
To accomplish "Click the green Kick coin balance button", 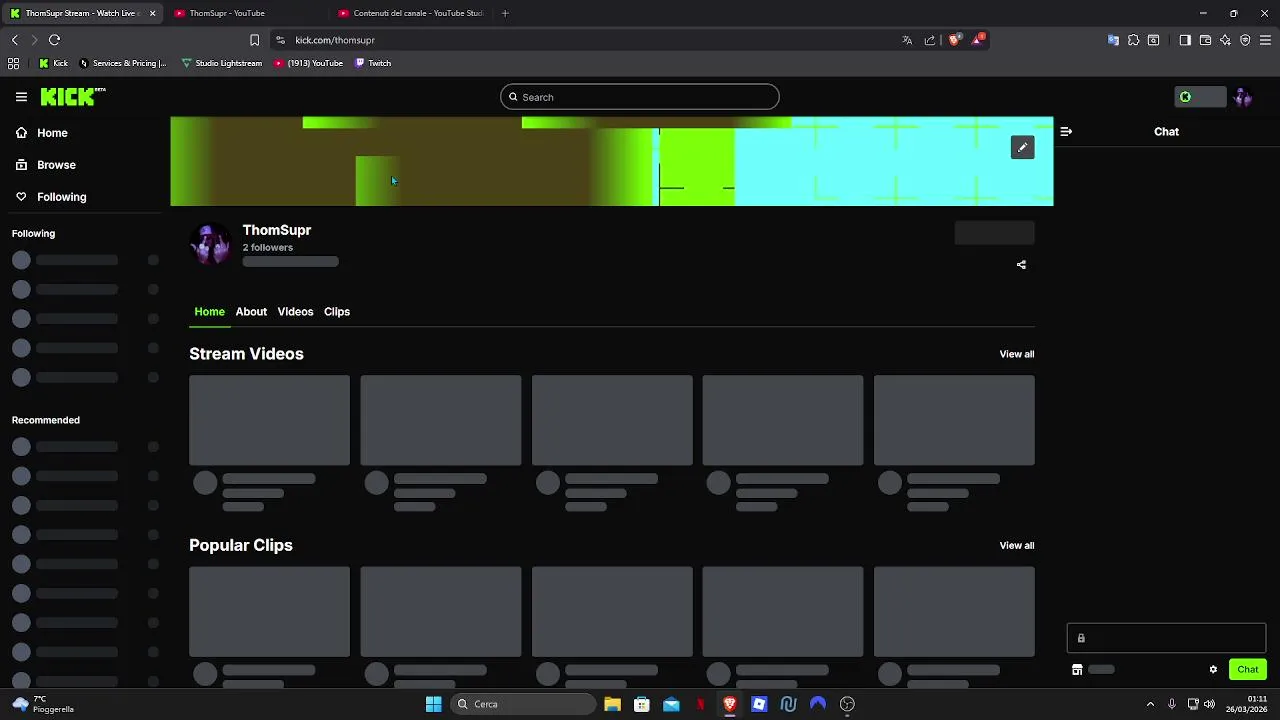I will tap(1200, 97).
